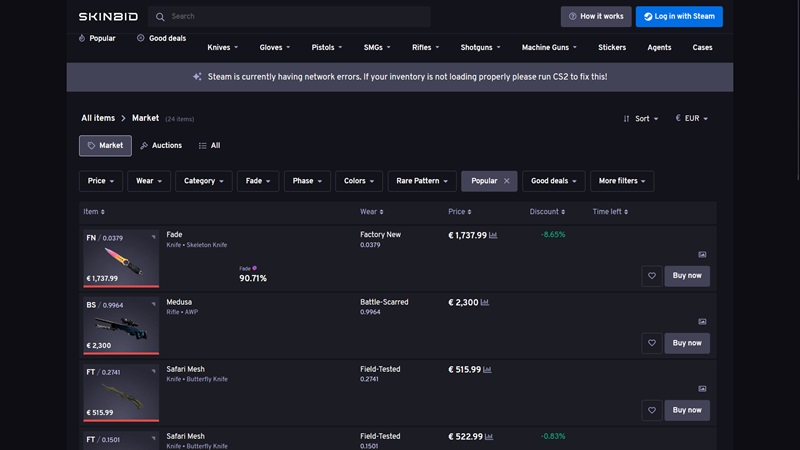This screenshot has height=450, width=800.
Task: Open the Stickers menu item
Action: (612, 47)
